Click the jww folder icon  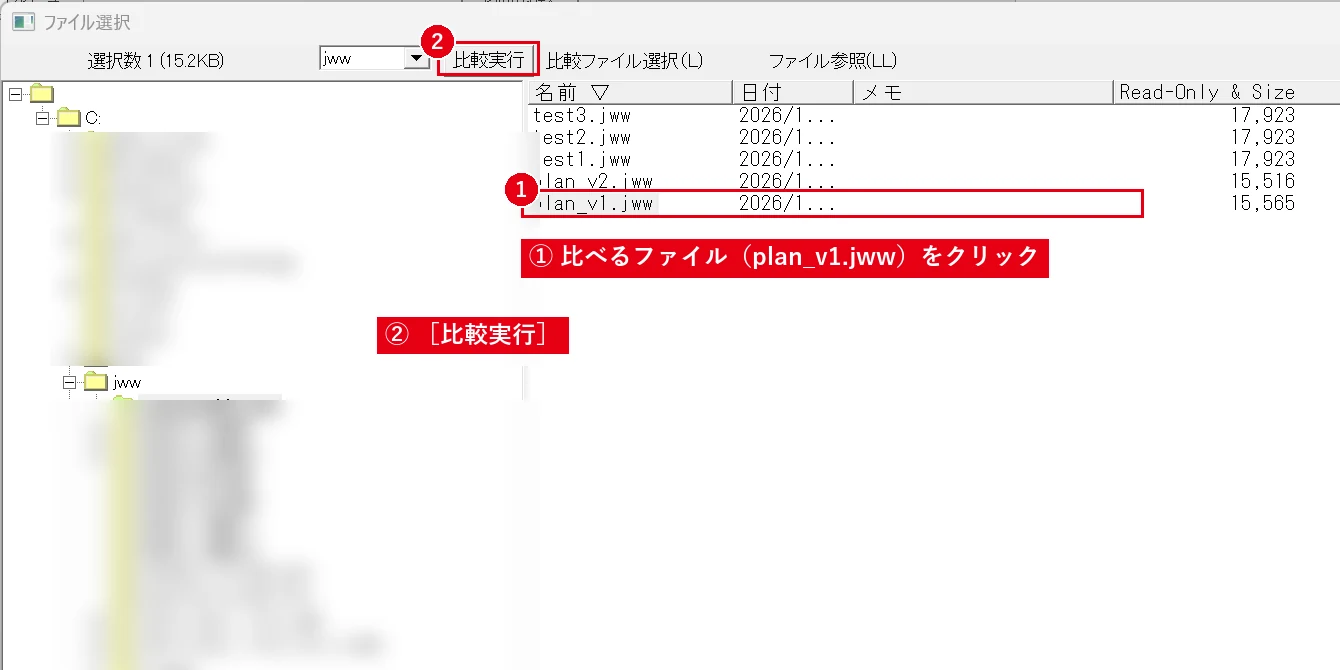[96, 382]
